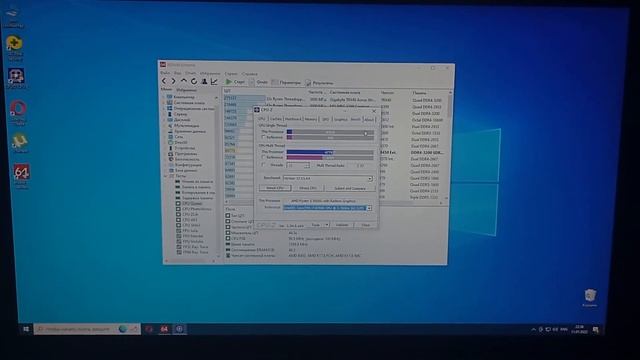The height and width of the screenshot is (360, 640).
Task: Click the user icon in AIDA64 toolbar
Action: pos(204,82)
